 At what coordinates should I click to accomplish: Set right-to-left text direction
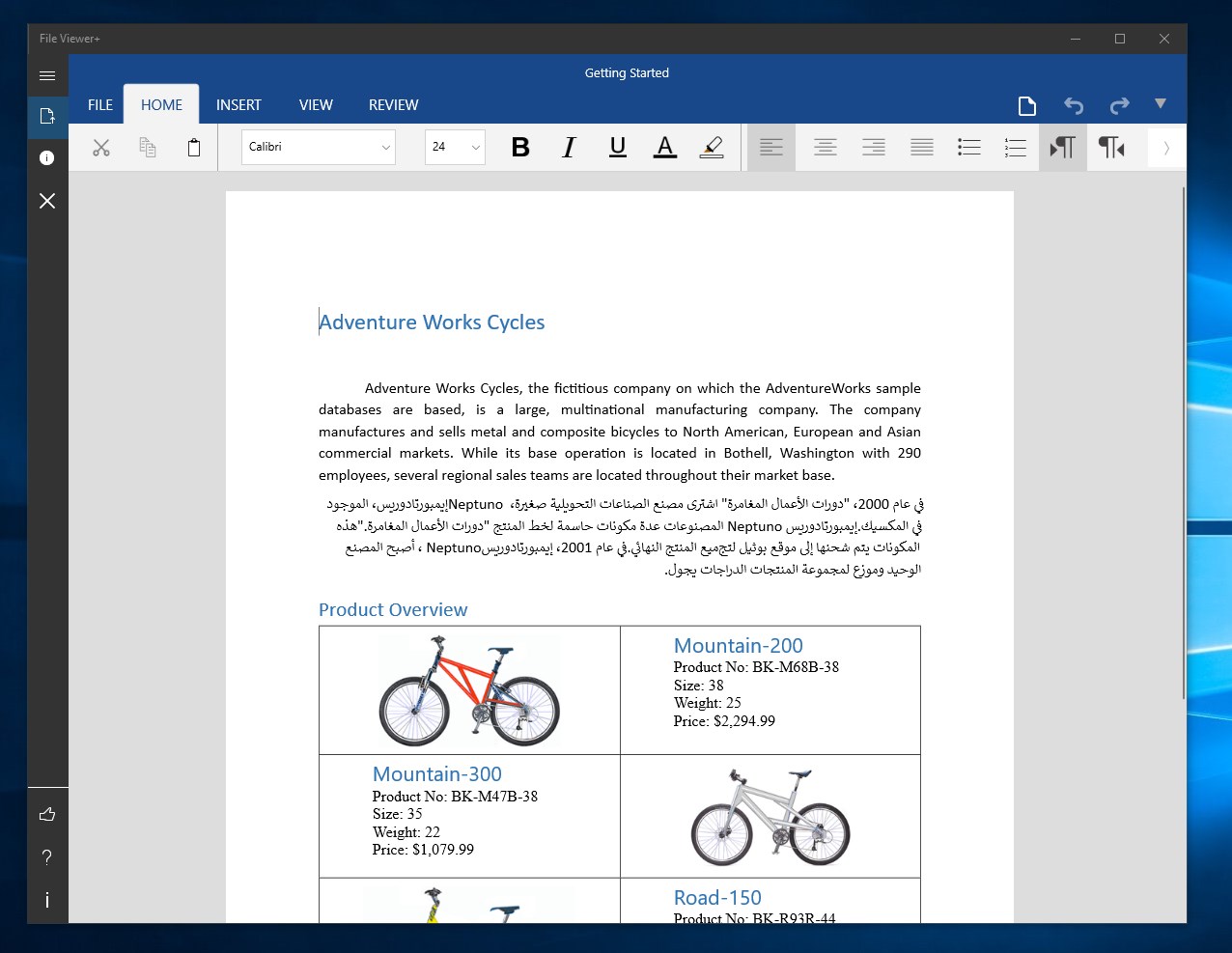click(1111, 148)
